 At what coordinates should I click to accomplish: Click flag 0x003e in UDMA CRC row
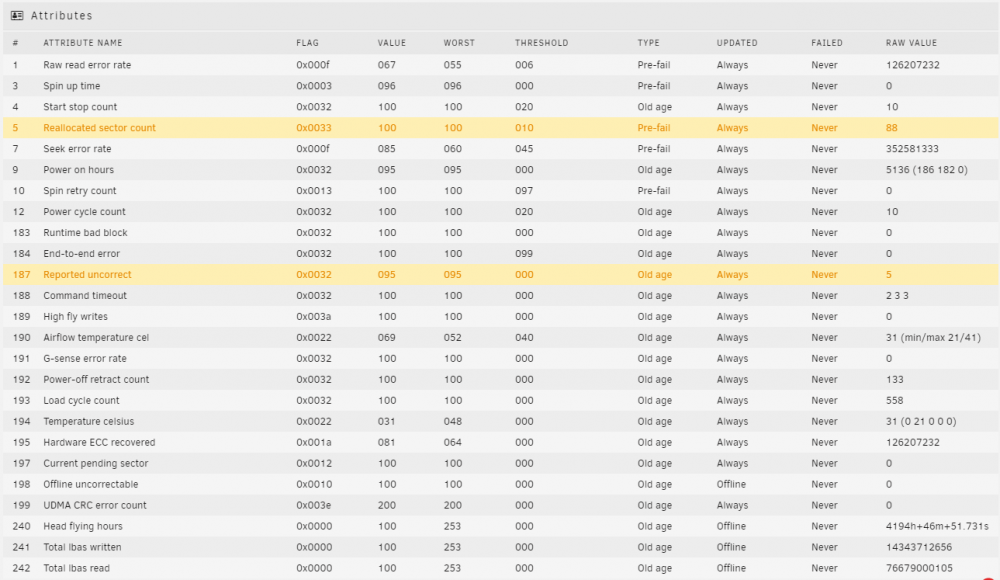[314, 505]
